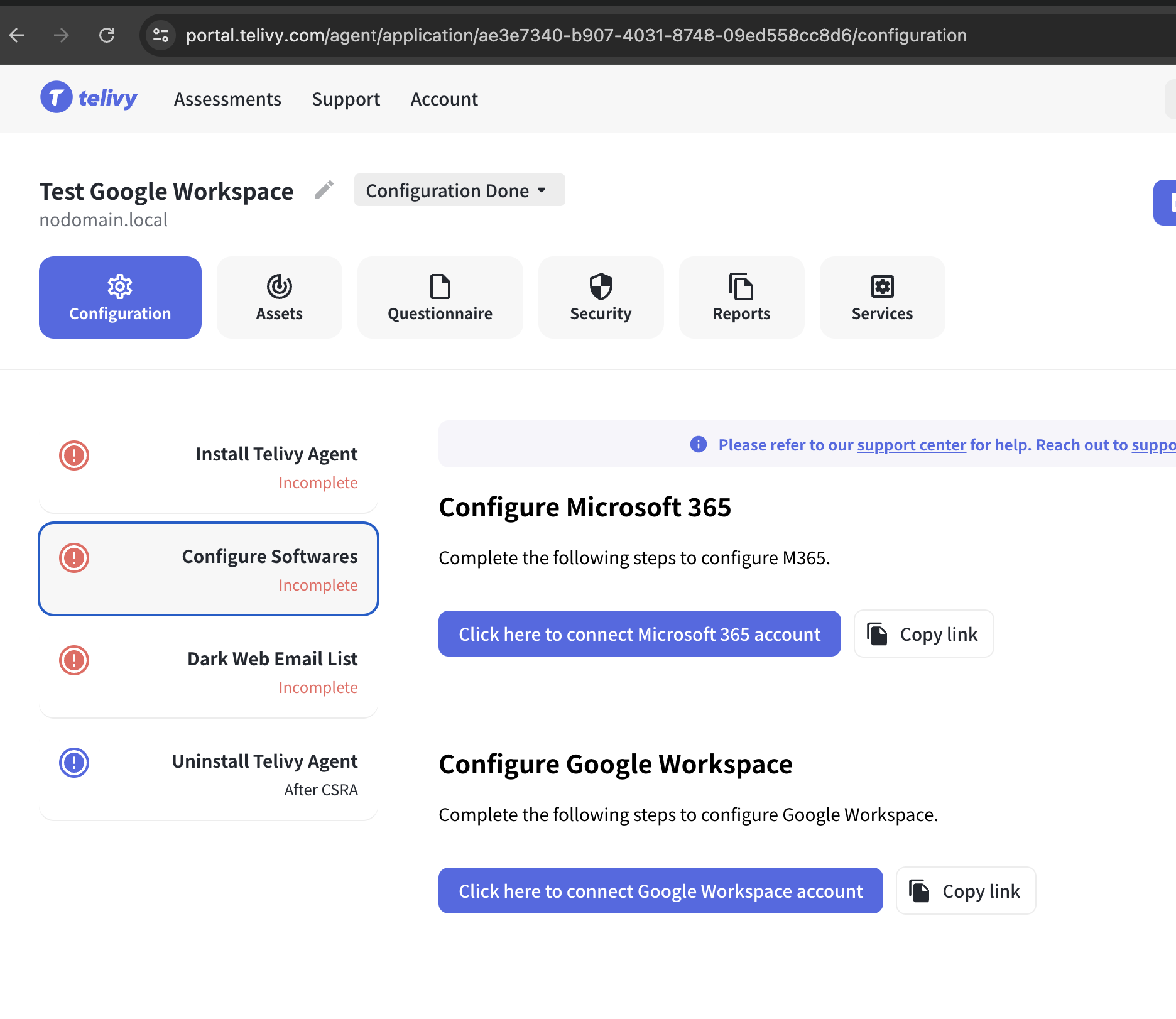This screenshot has height=1019, width=1176.
Task: Switch to the Questionnaire tab
Action: (440, 297)
